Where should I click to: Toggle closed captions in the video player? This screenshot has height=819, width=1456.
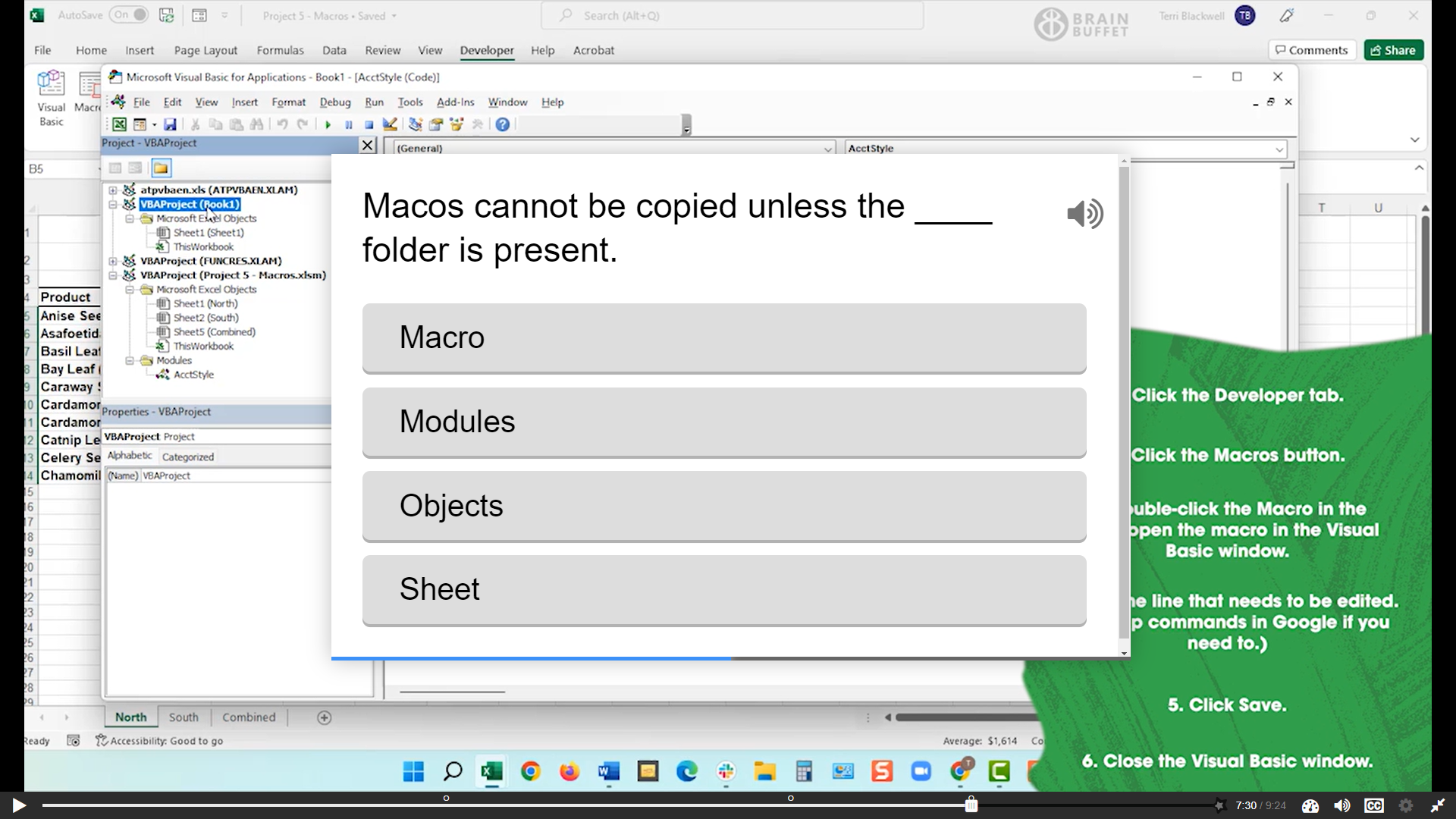coord(1374,805)
